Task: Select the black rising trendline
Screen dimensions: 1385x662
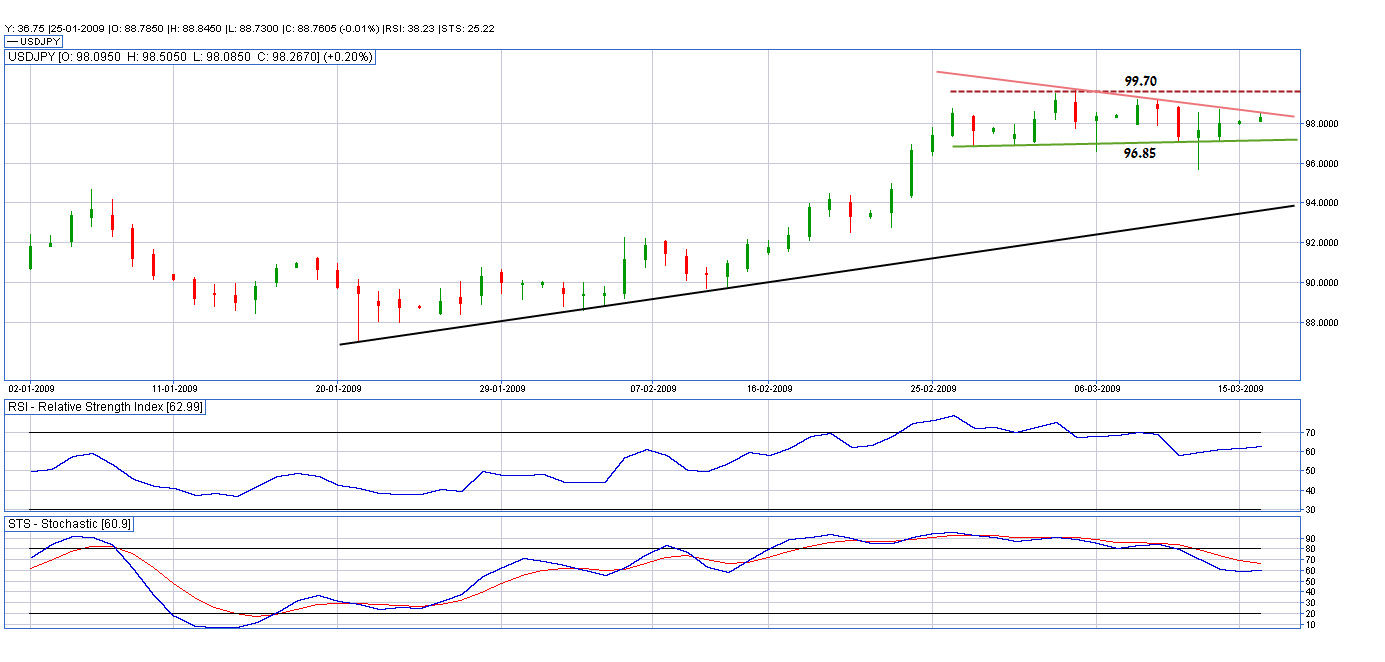Action: click(x=817, y=275)
